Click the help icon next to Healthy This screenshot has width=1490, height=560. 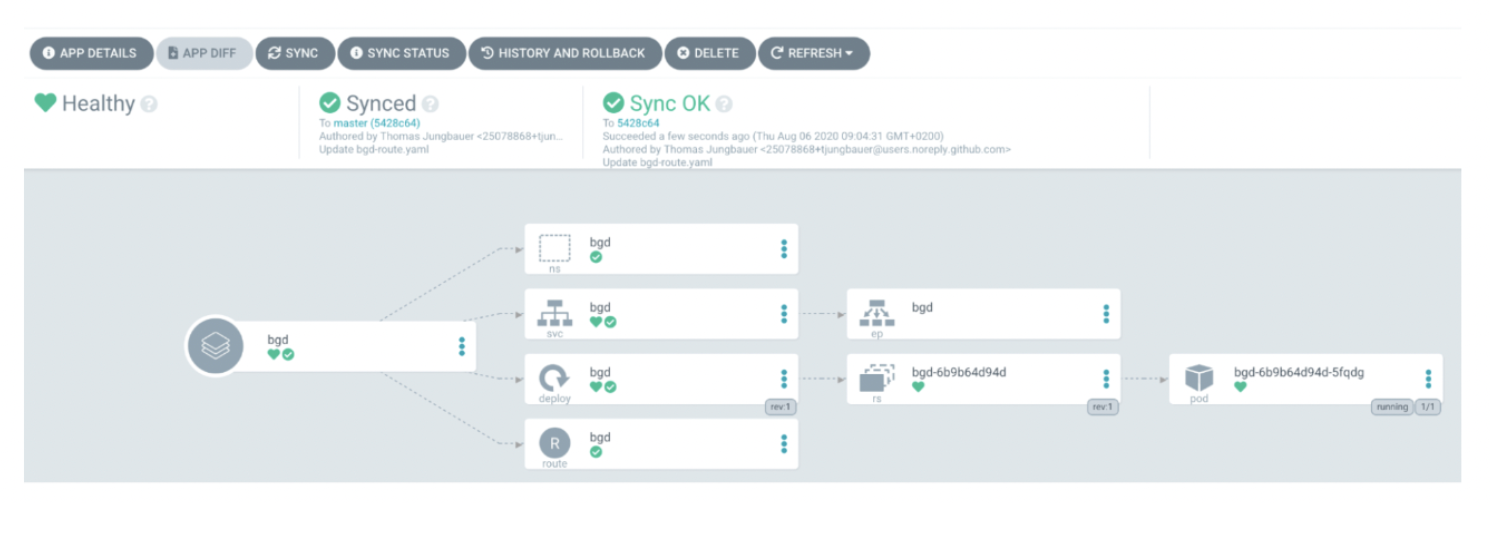[x=149, y=104]
